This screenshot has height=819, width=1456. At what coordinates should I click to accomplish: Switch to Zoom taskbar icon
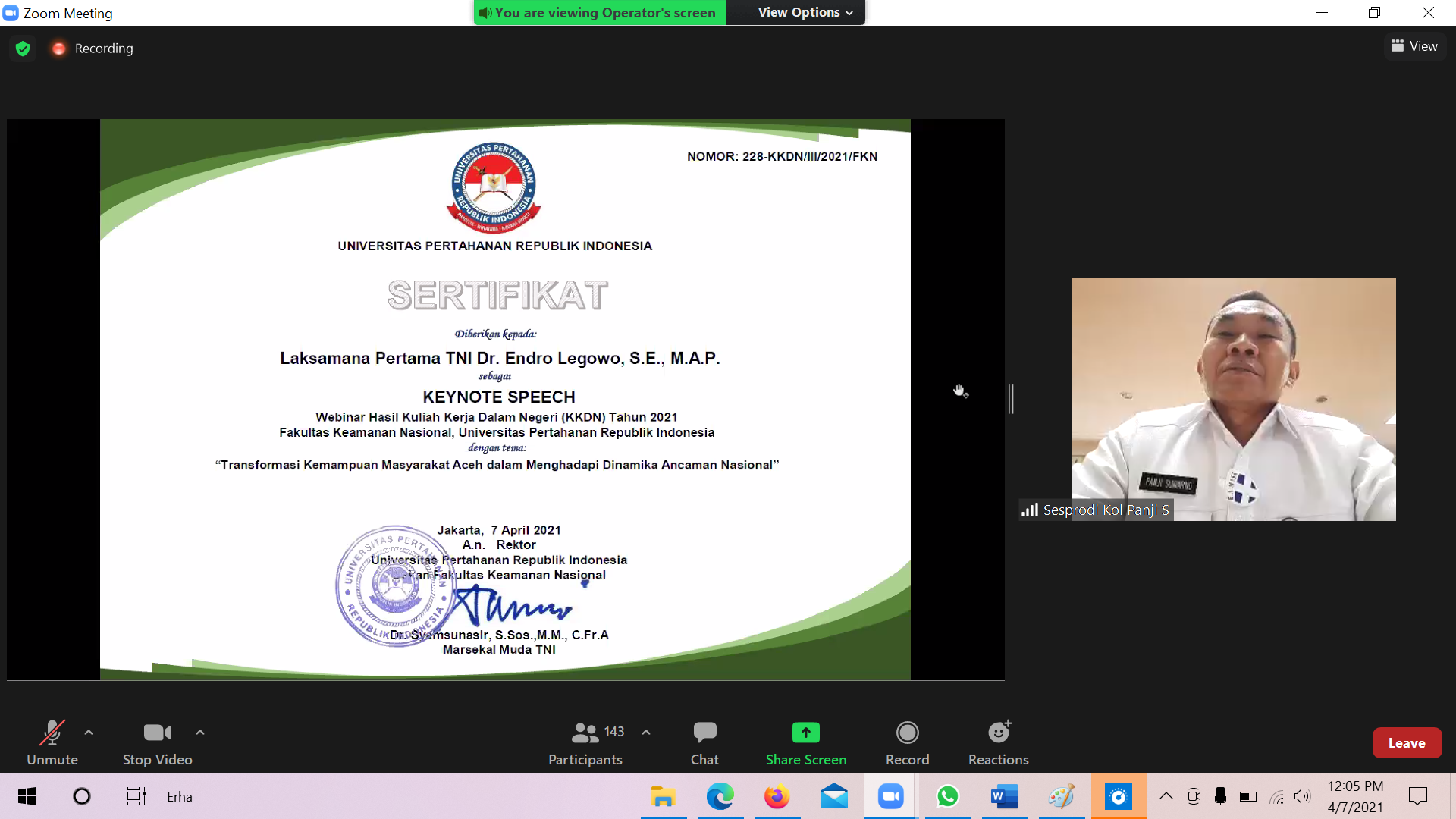pyautogui.click(x=891, y=796)
